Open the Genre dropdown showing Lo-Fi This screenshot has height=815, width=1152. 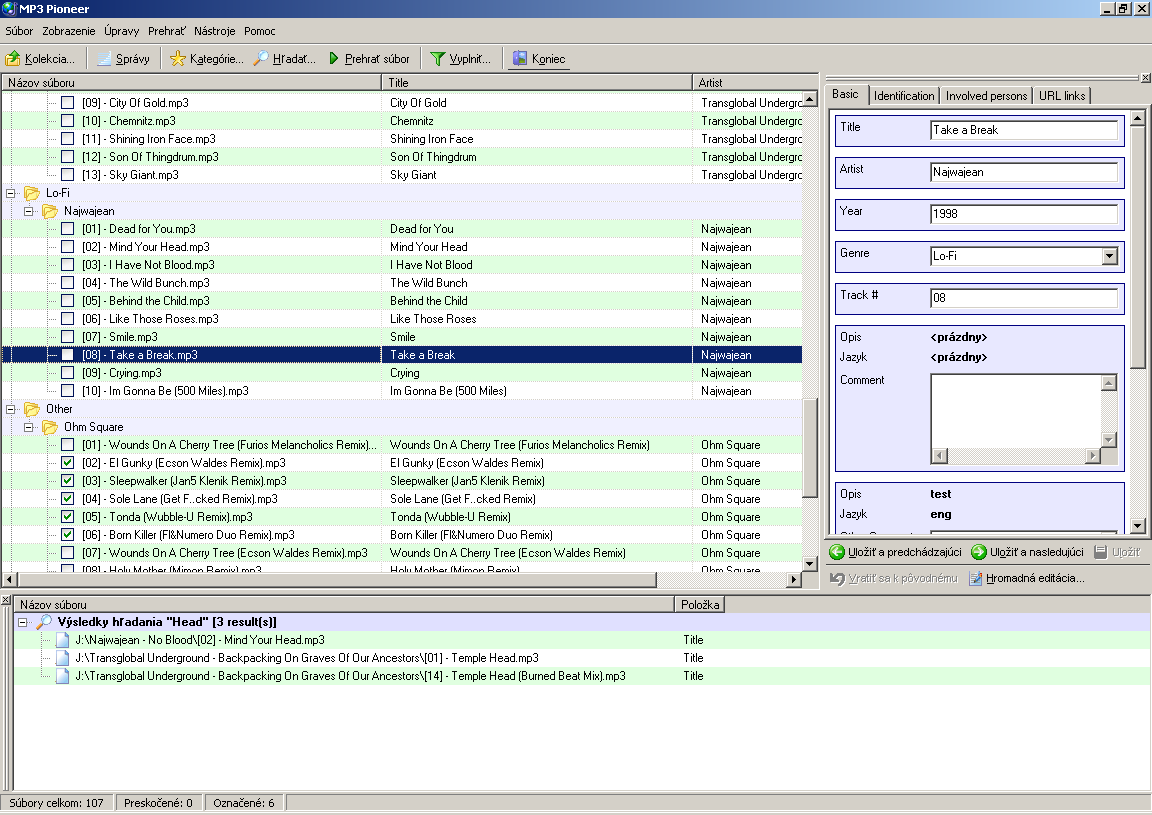(x=1109, y=256)
